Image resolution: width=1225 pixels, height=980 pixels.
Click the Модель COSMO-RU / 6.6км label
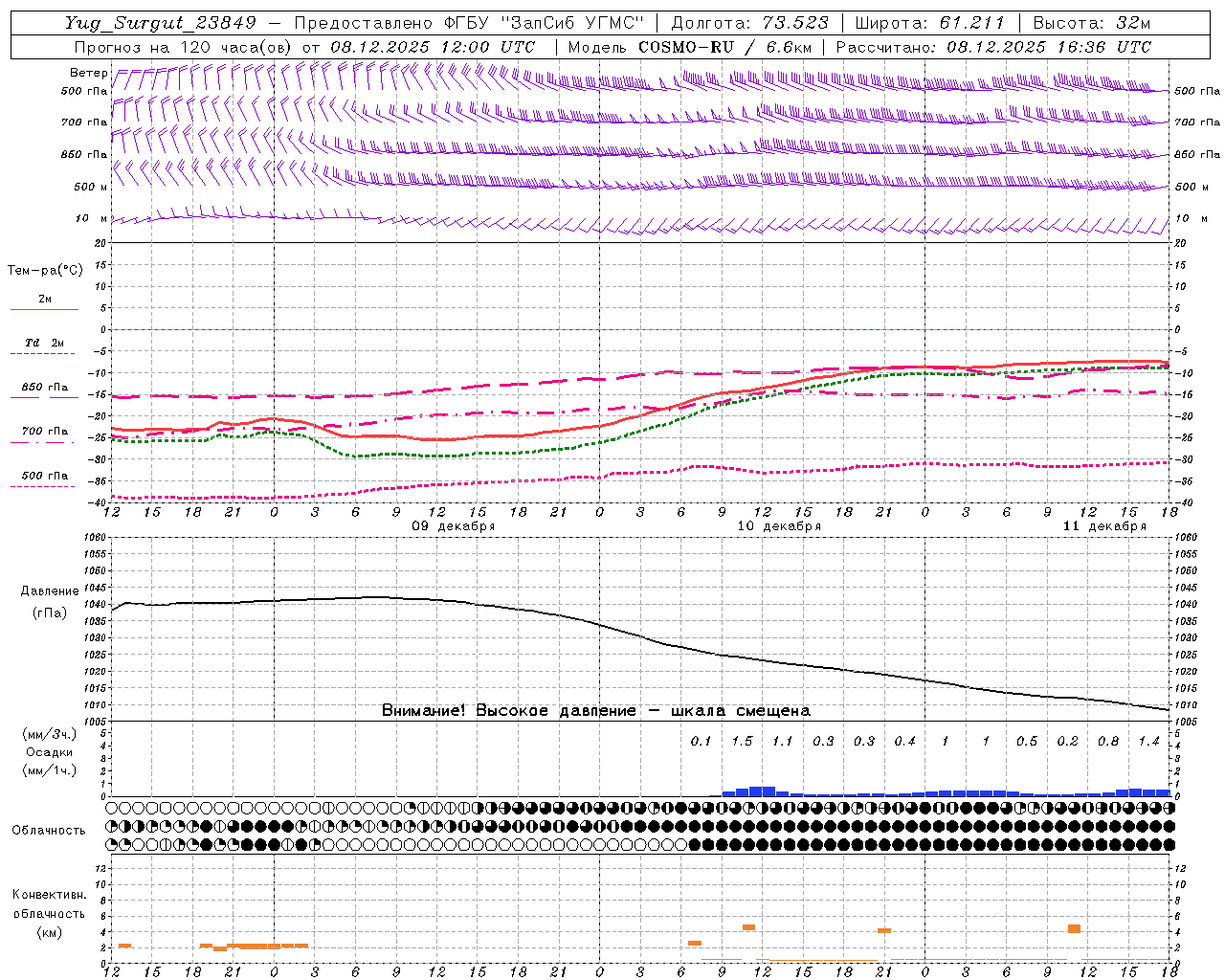[x=690, y=46]
